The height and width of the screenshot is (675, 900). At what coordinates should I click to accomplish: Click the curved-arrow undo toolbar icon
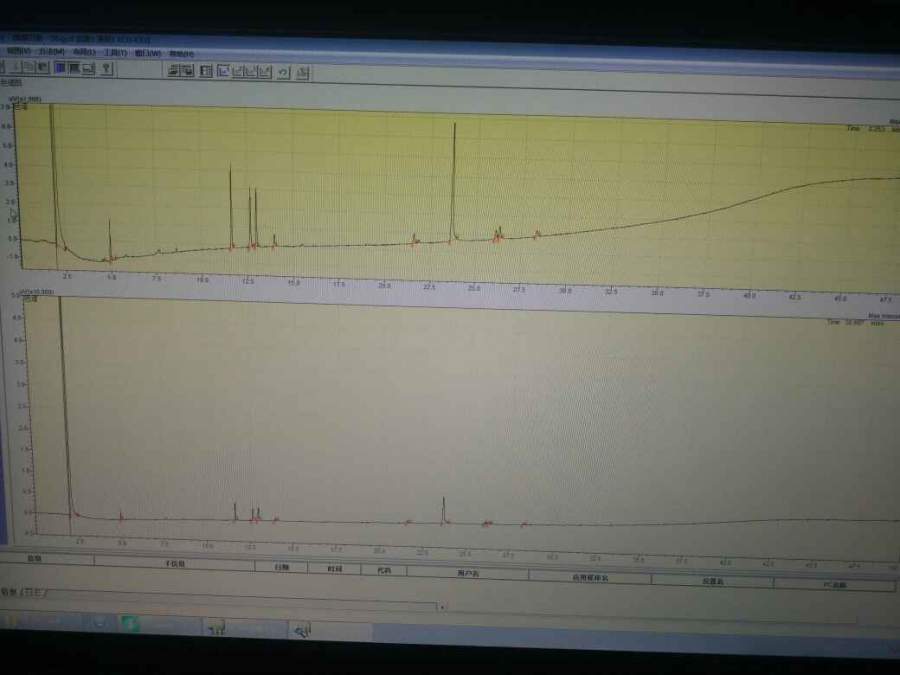click(x=284, y=72)
